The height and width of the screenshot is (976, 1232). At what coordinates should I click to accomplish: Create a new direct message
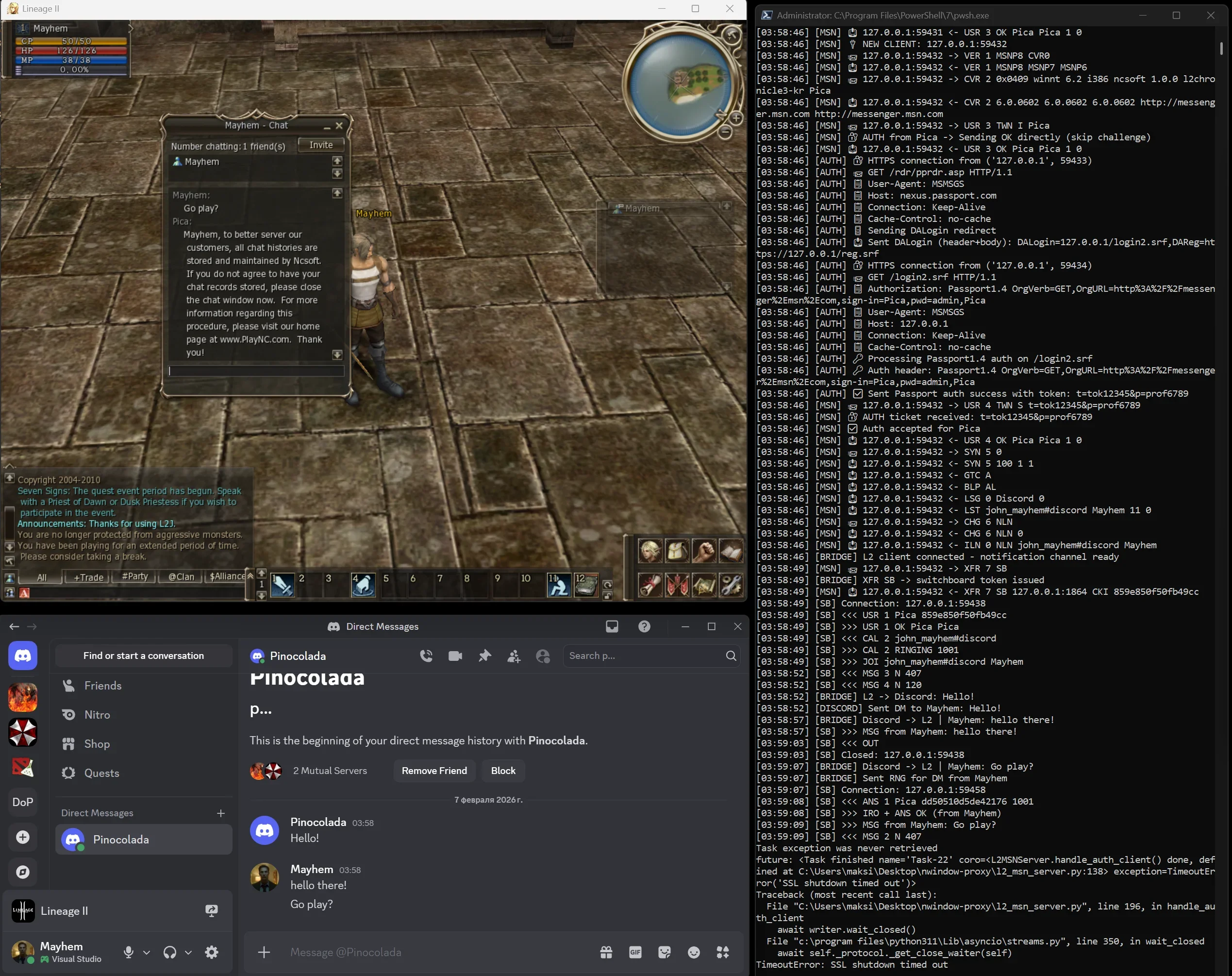point(221,813)
